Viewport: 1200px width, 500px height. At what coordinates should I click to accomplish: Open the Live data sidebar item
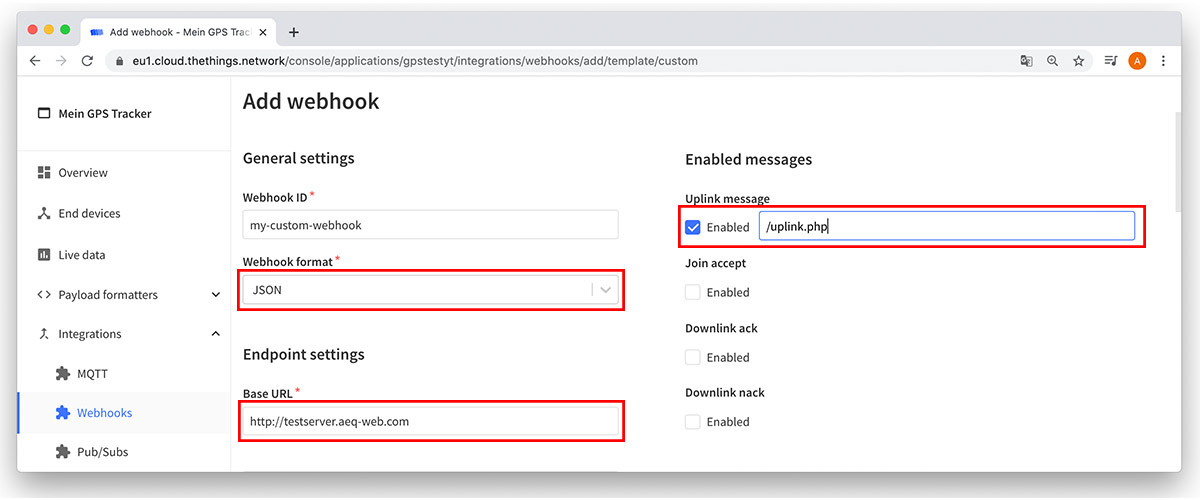[81, 255]
